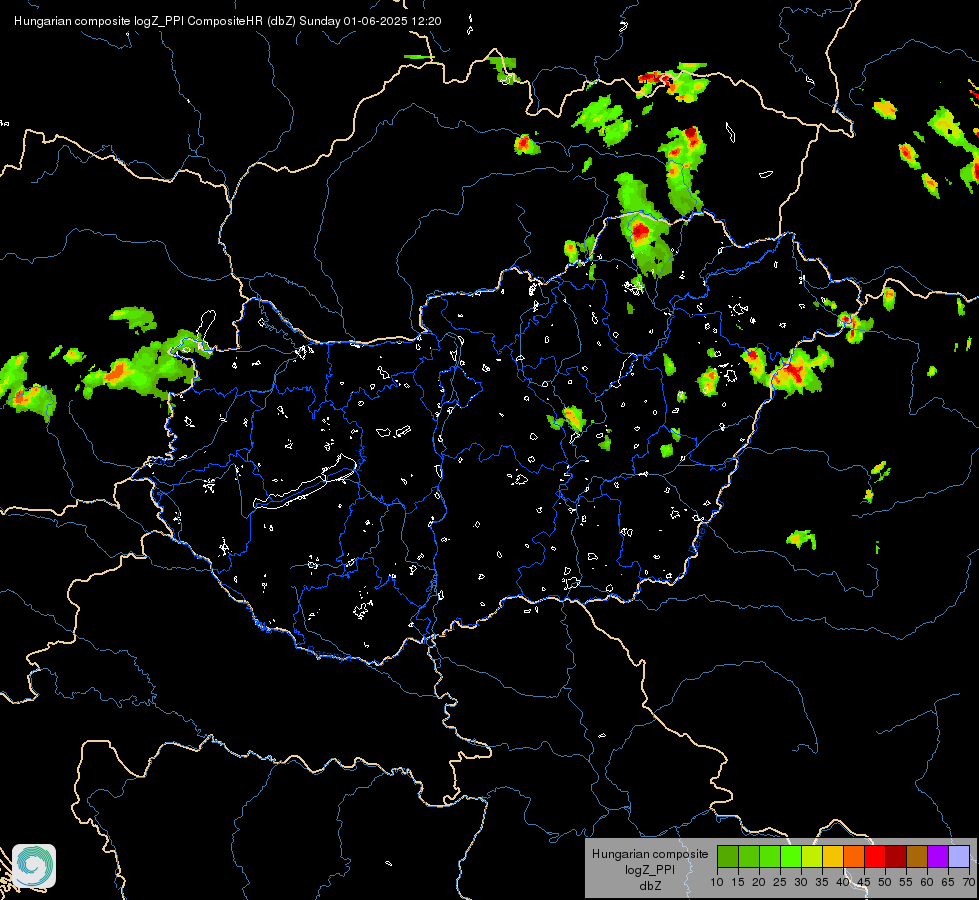Select the 20–25 dBZ green swatch
The height and width of the screenshot is (900, 979).
click(x=770, y=856)
